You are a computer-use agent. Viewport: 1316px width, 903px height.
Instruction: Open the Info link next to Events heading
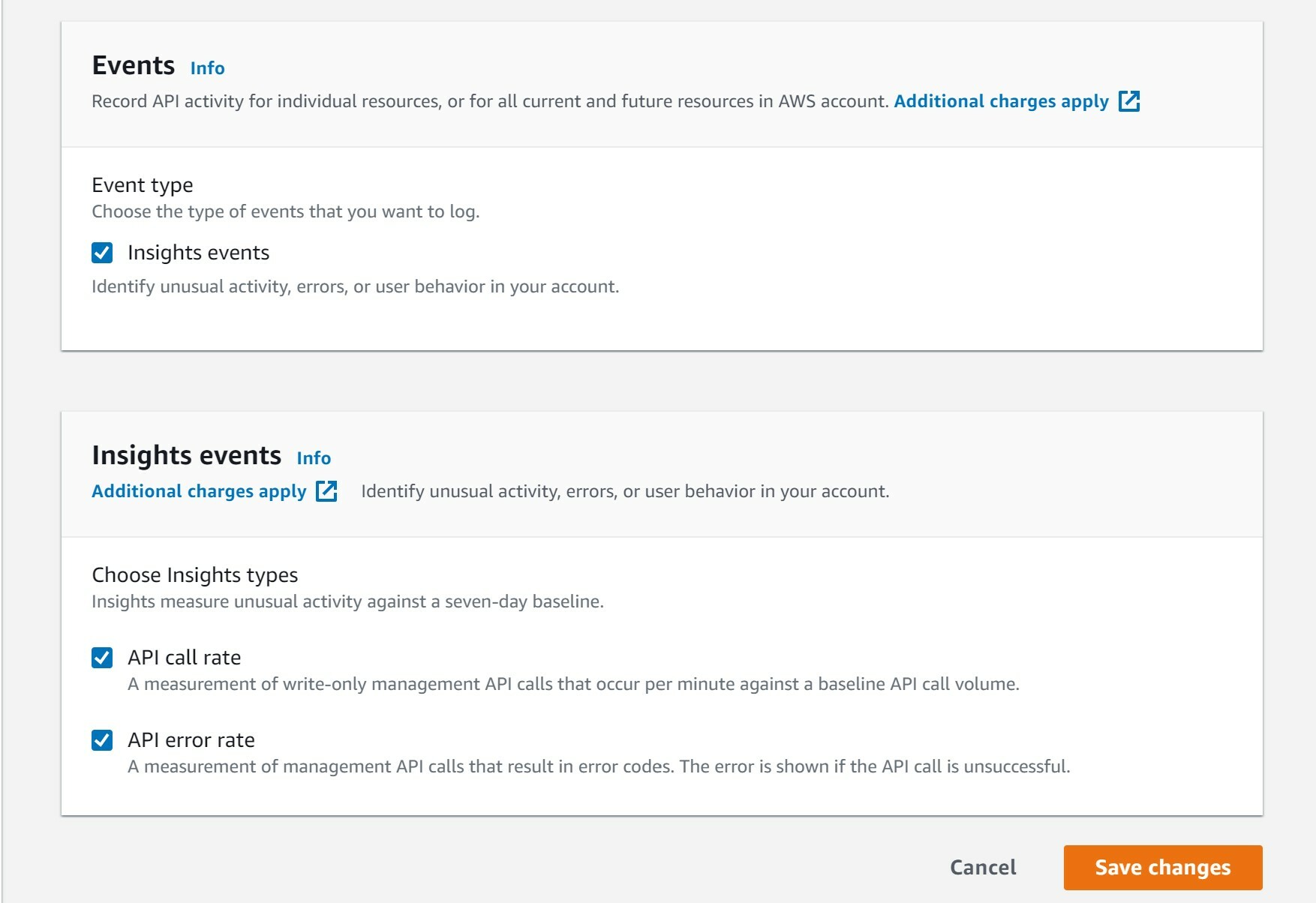(x=206, y=68)
